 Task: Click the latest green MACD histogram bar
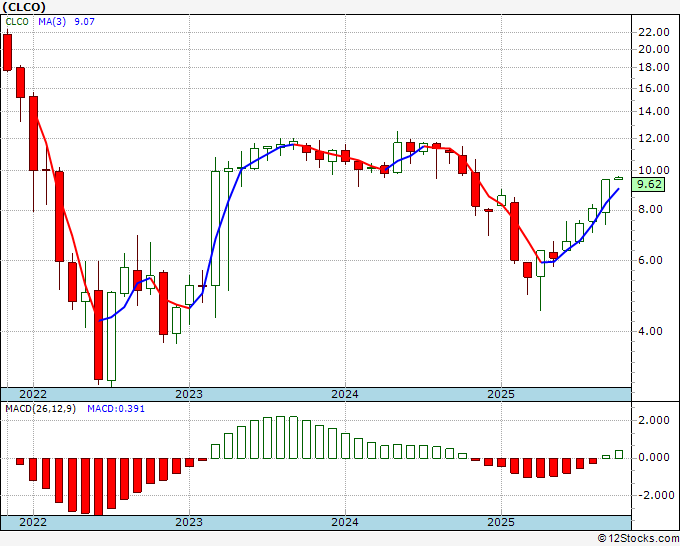tap(619, 454)
